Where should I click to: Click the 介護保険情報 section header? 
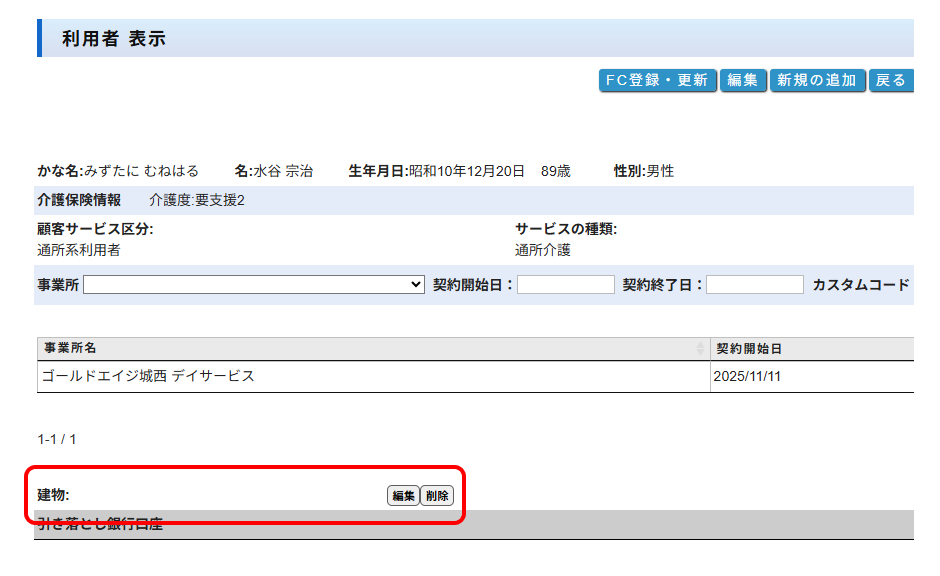pyautogui.click(x=79, y=200)
